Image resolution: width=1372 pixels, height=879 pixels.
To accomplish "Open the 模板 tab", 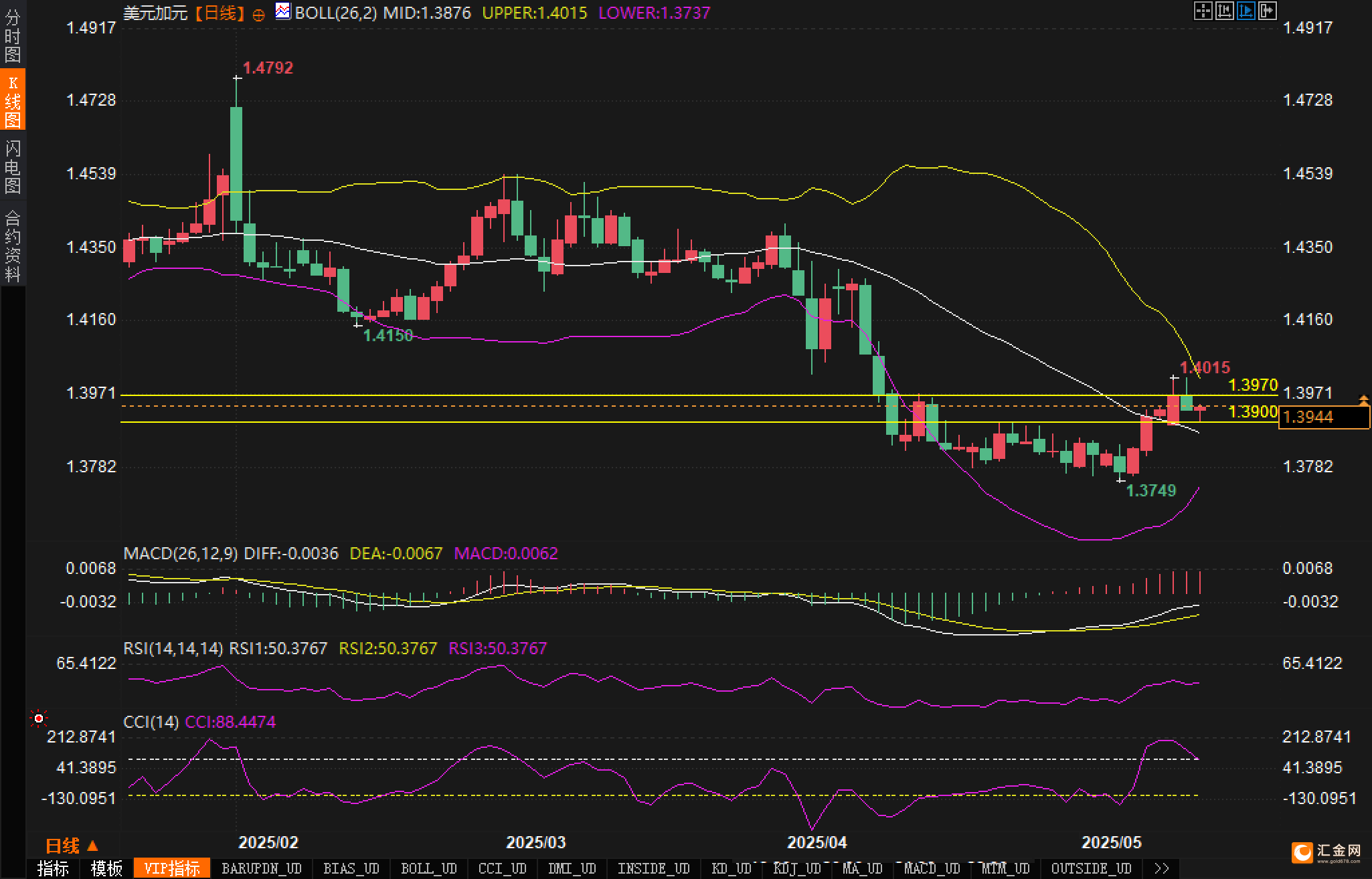I will [106, 868].
